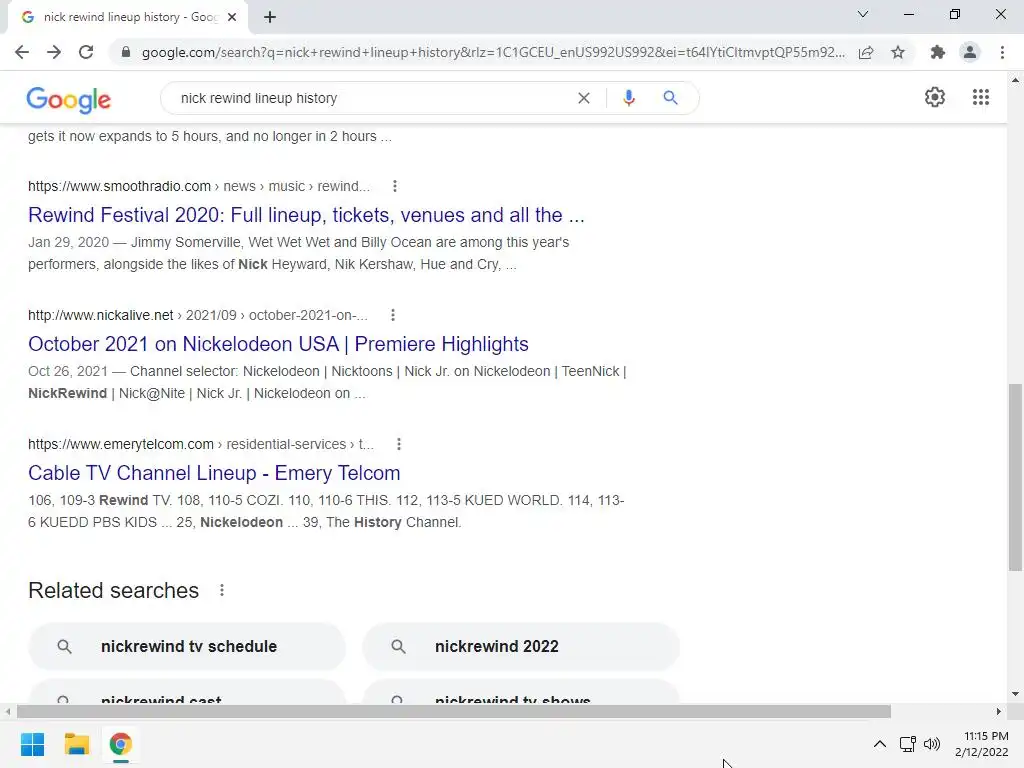The image size is (1024, 768).
Task: Search related 'nickrewind tv schedule'
Action: tap(187, 647)
